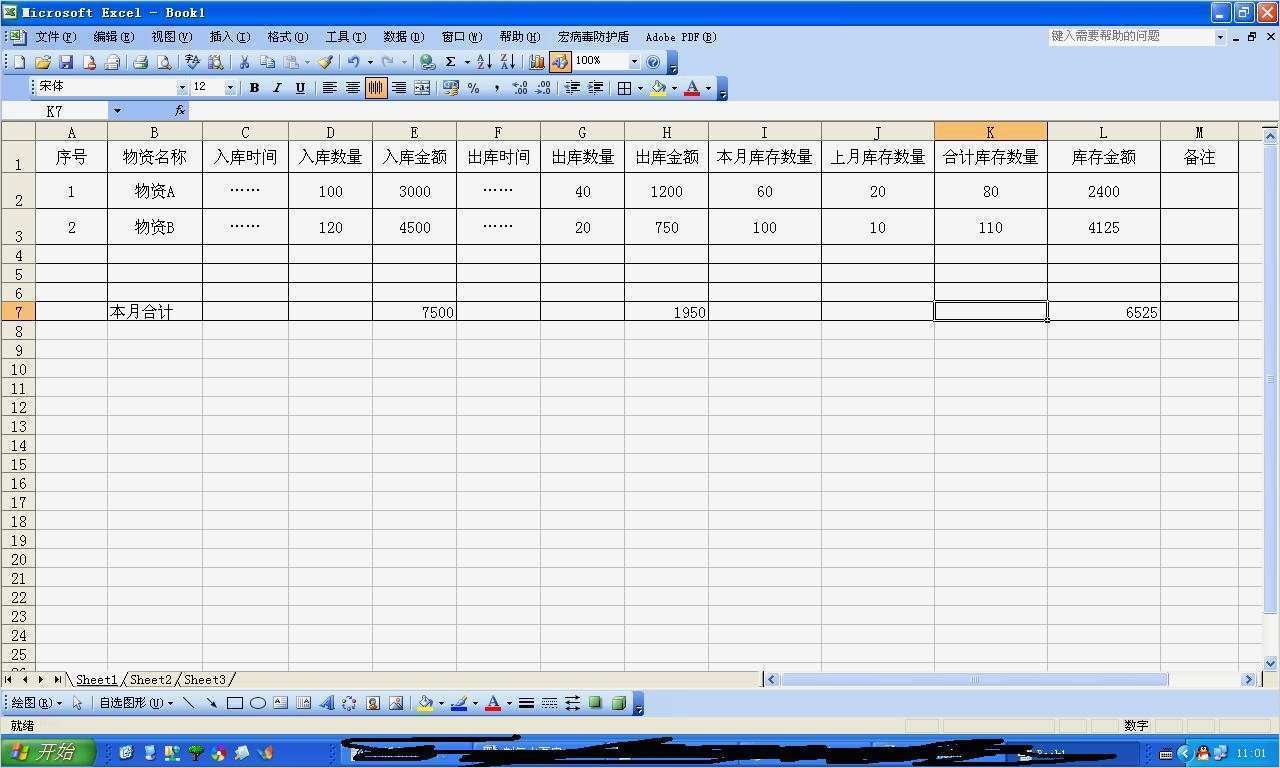
Task: Open the zoom percentage dropdown
Action: coord(634,61)
